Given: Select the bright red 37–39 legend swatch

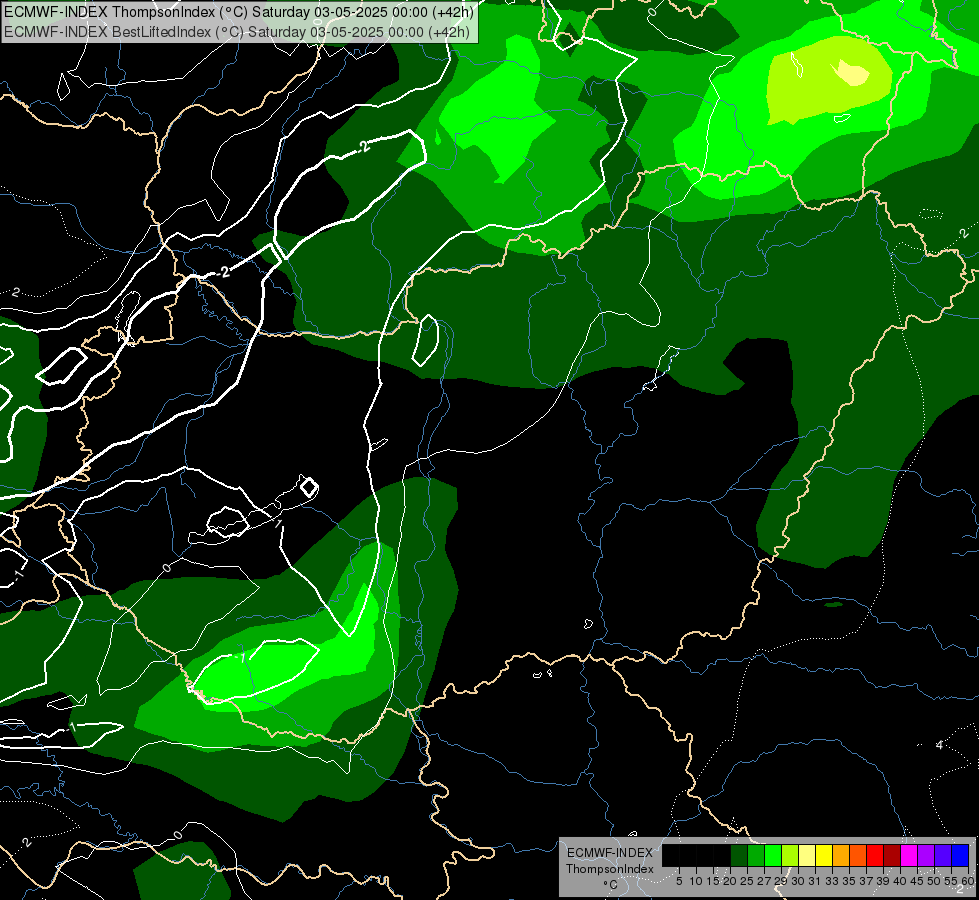Looking at the screenshot, I should tap(875, 855).
